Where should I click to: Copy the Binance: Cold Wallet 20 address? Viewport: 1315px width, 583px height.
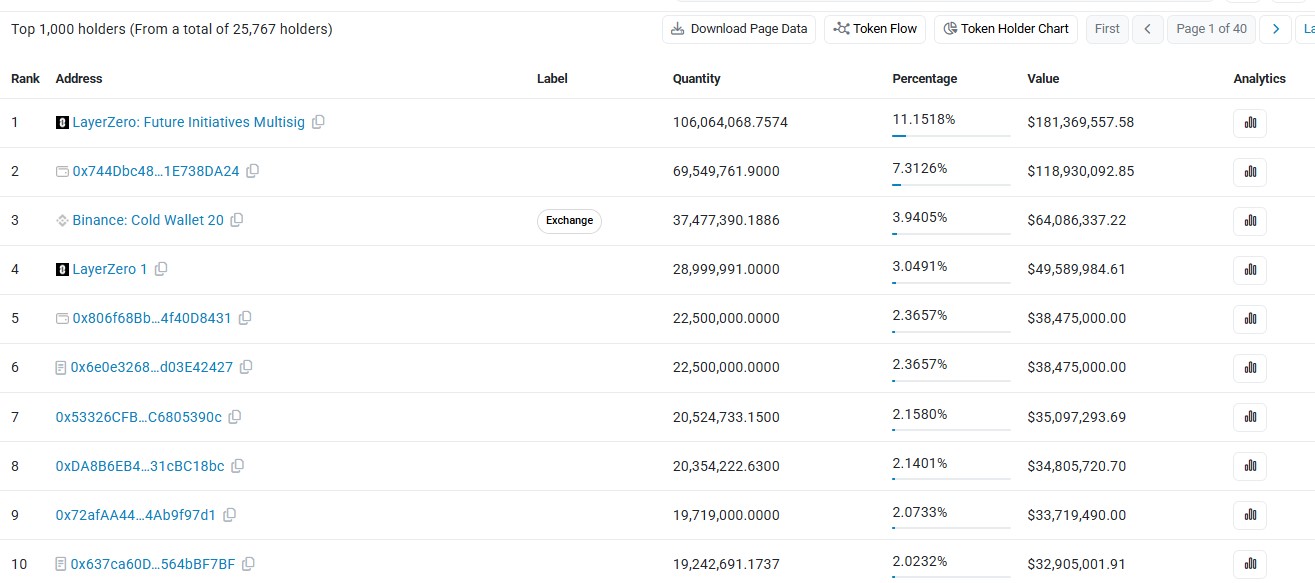click(236, 220)
